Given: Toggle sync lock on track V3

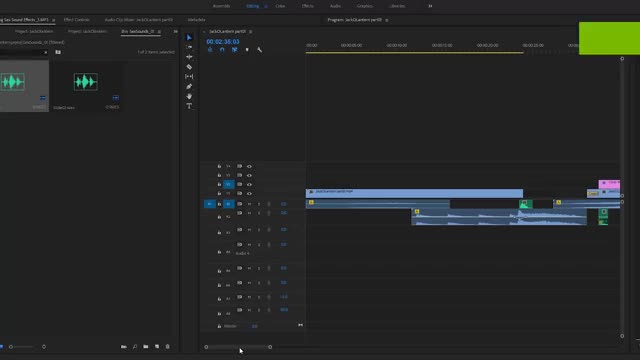Looking at the screenshot, I should (x=240, y=176).
